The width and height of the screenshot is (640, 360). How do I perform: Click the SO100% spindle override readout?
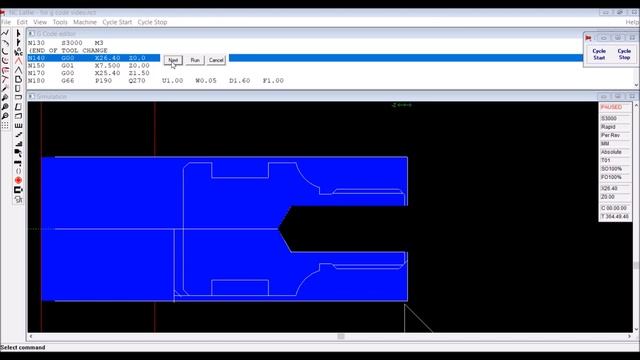[x=611, y=169]
